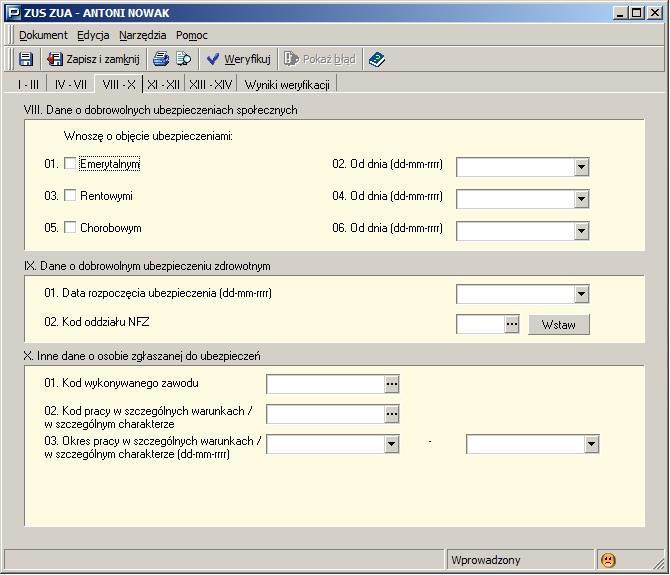Click the 06. Od dnia date field
The width and height of the screenshot is (670, 575).
coord(515,231)
